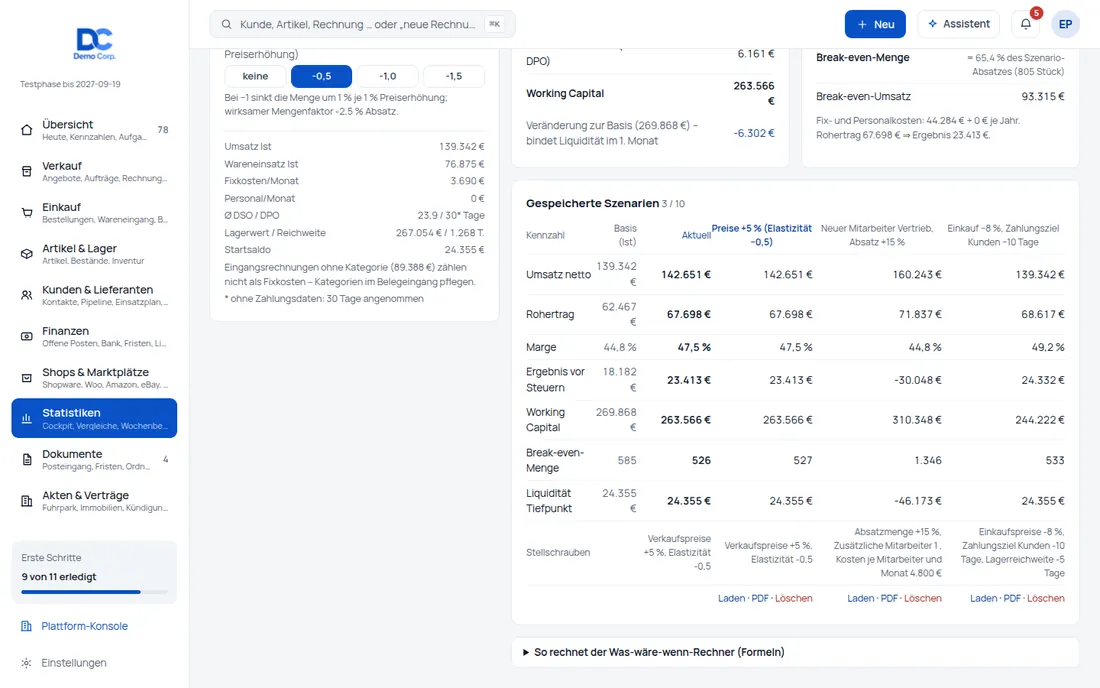Click the Liquidität Tiefpunkt value -46.173 €
1100x688 pixels.
point(918,501)
